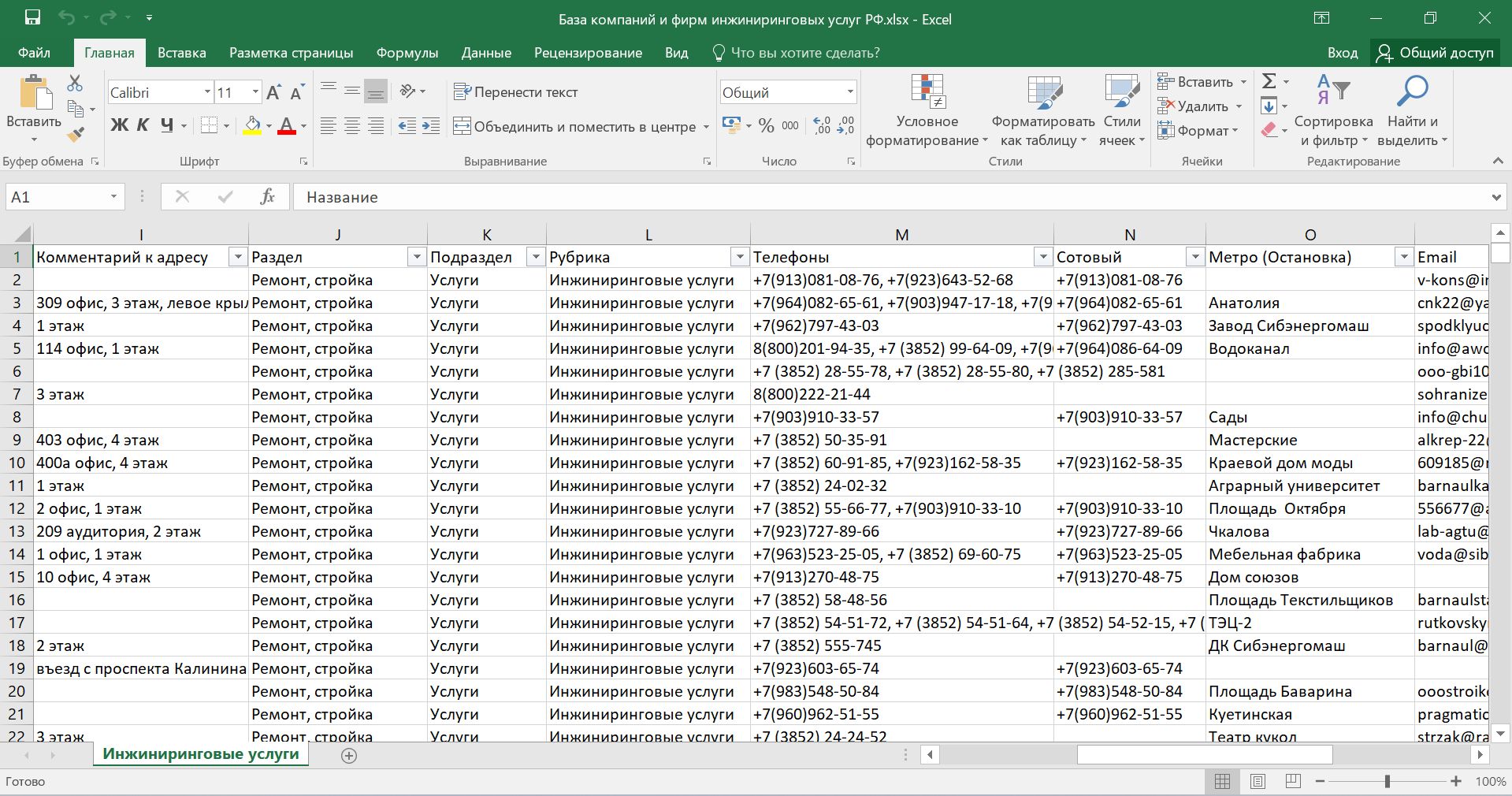Click the Общий доступ share button
Image resolution: width=1512 pixels, height=796 pixels.
(x=1435, y=53)
